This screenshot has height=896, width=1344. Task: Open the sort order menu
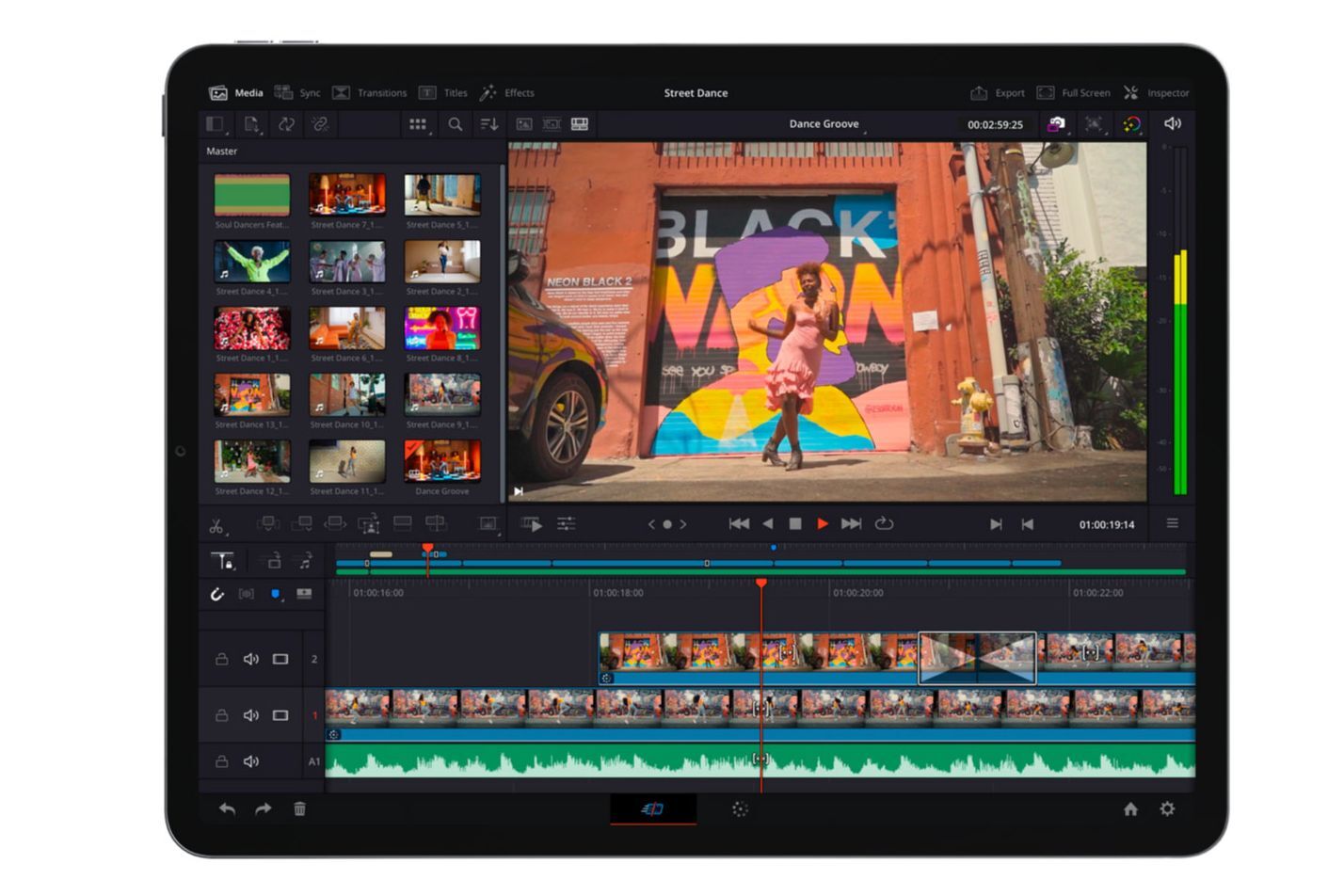489,124
